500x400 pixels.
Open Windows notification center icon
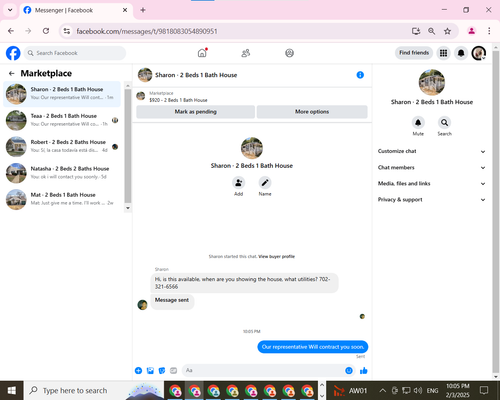click(x=484, y=390)
